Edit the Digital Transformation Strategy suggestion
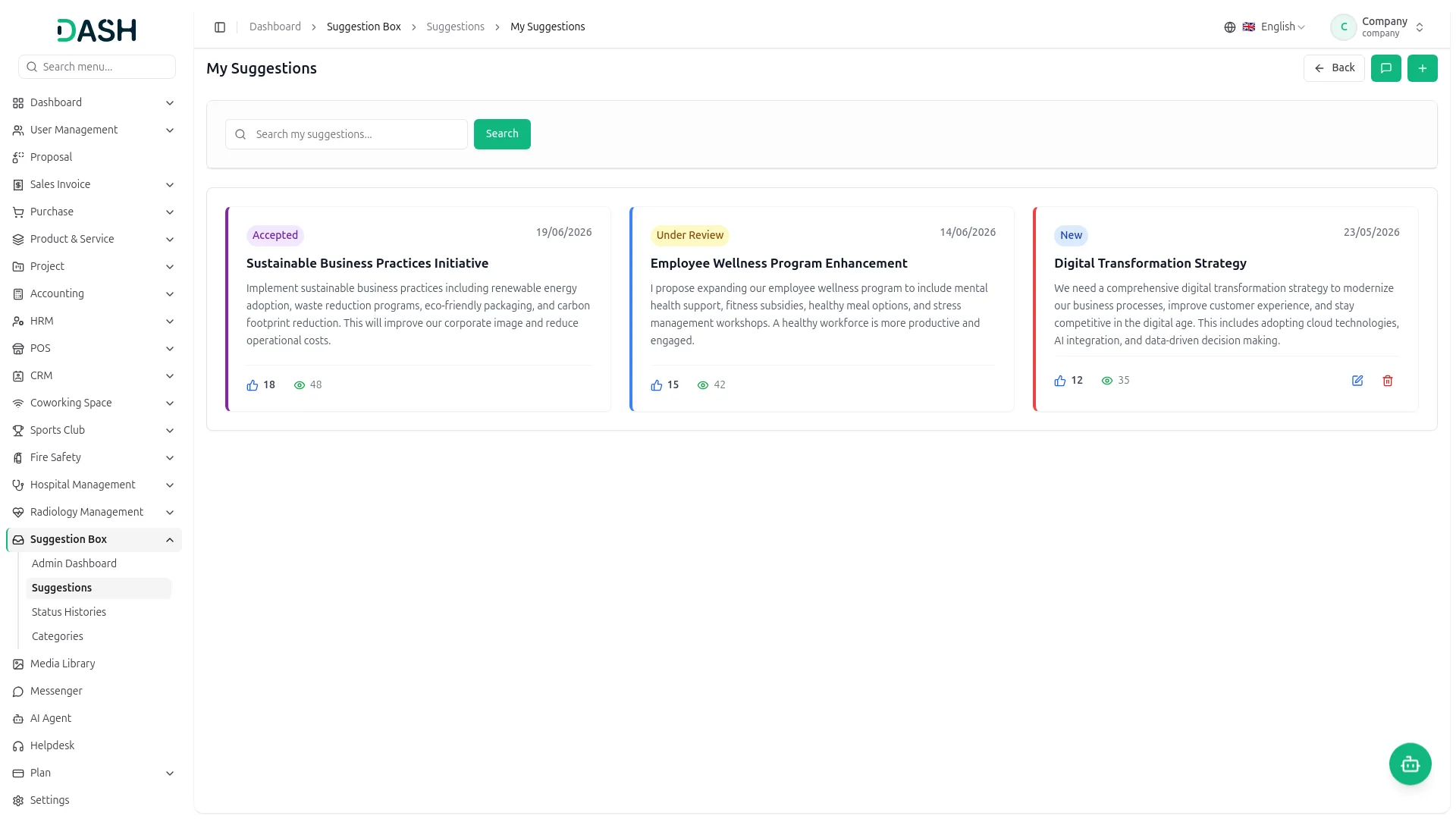The image size is (1456, 819). click(1357, 381)
